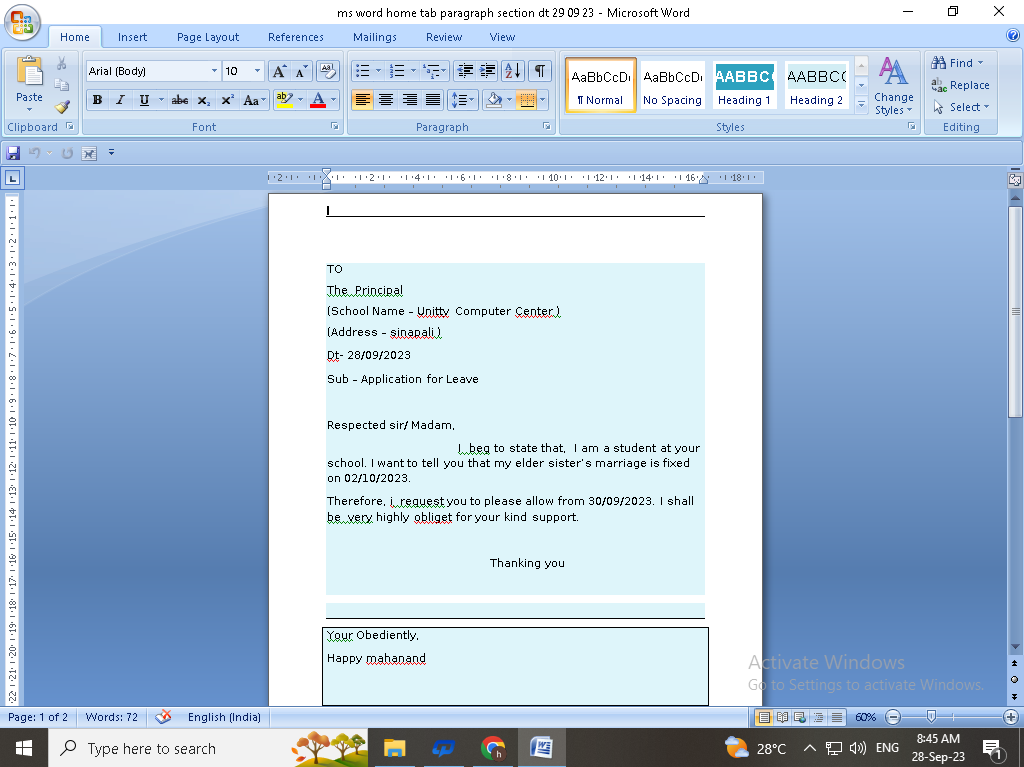The image size is (1024, 767).
Task: Toggle Italic formatting
Action: coord(120,100)
